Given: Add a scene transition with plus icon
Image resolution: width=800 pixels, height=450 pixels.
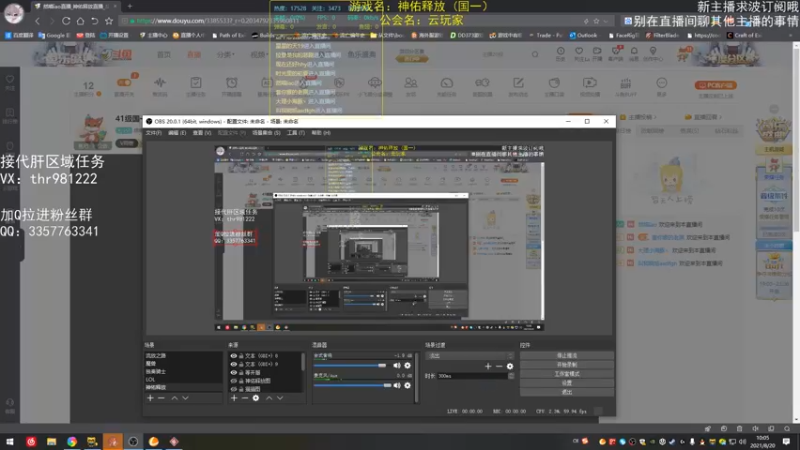Looking at the screenshot, I should coord(488,366).
